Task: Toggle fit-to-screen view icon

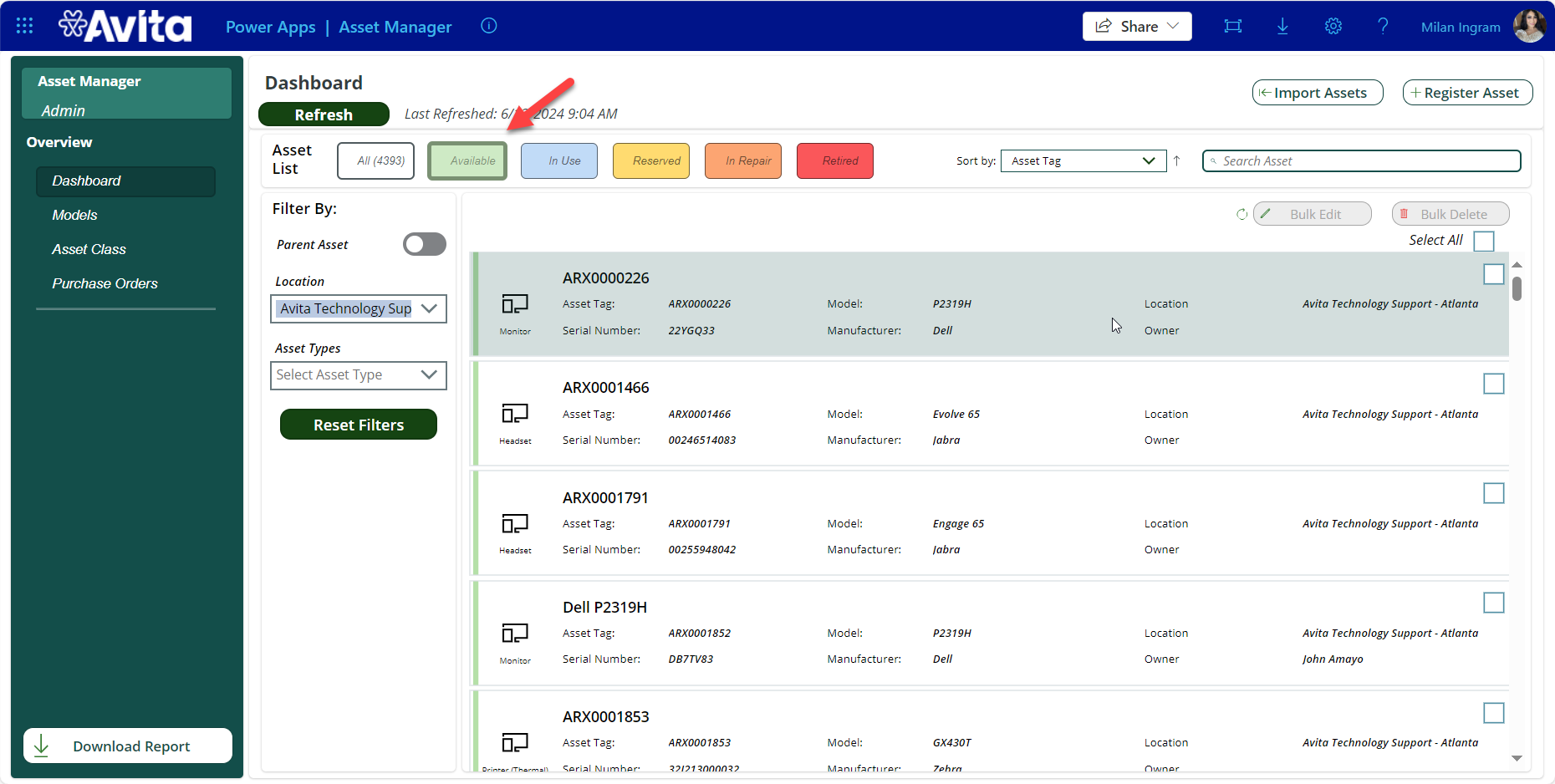Action: coord(1233,26)
